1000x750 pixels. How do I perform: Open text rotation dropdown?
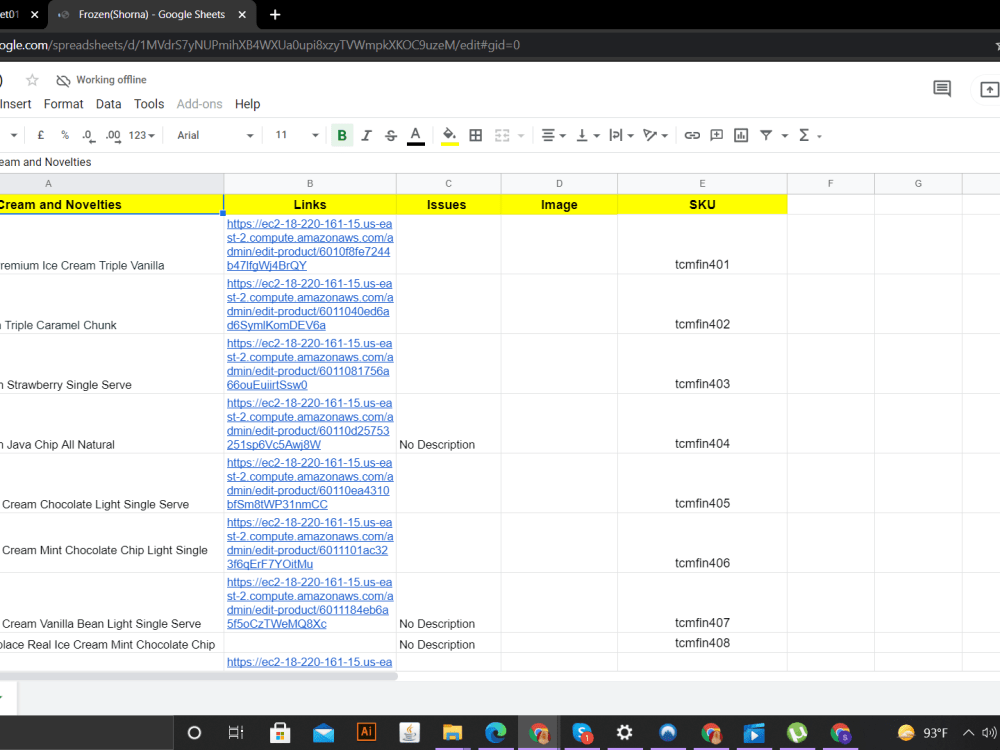coord(655,135)
